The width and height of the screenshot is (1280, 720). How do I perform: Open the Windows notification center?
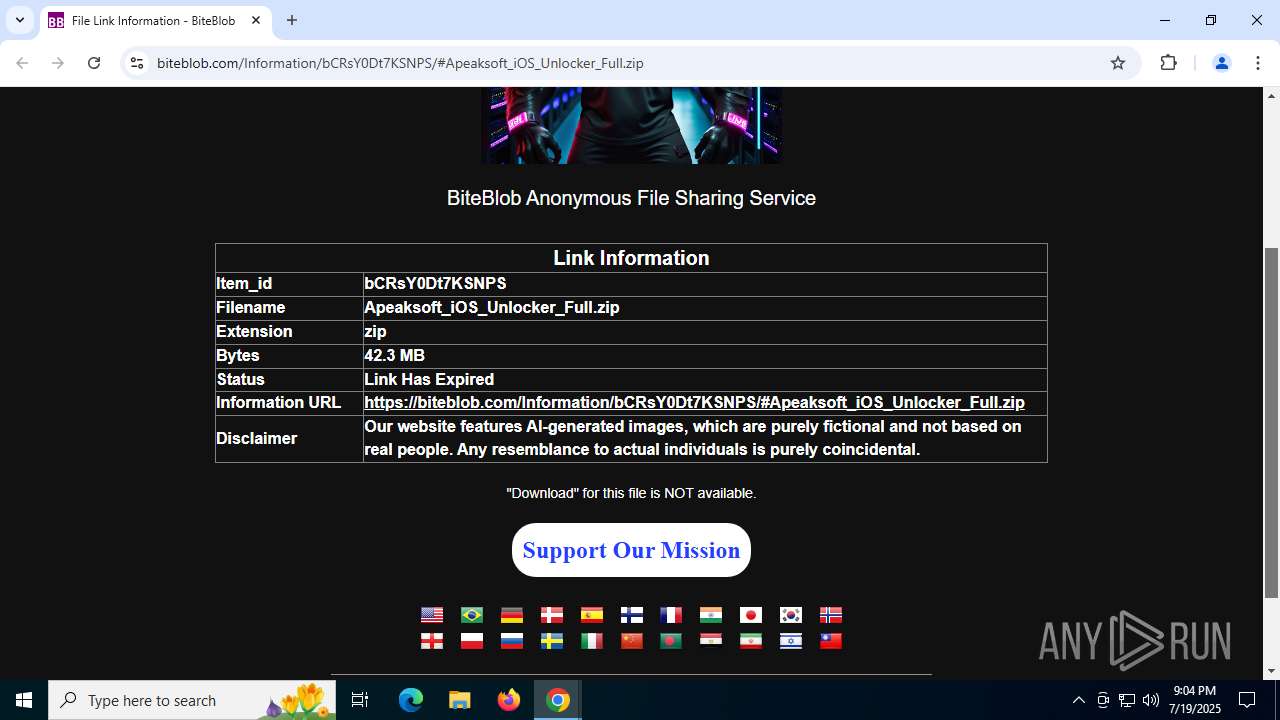(1247, 700)
